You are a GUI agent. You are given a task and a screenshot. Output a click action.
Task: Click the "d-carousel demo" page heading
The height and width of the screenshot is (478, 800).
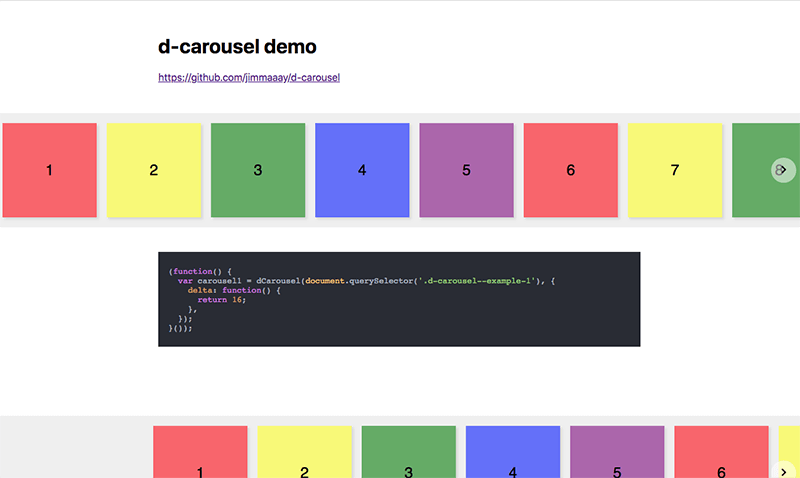[x=237, y=46]
